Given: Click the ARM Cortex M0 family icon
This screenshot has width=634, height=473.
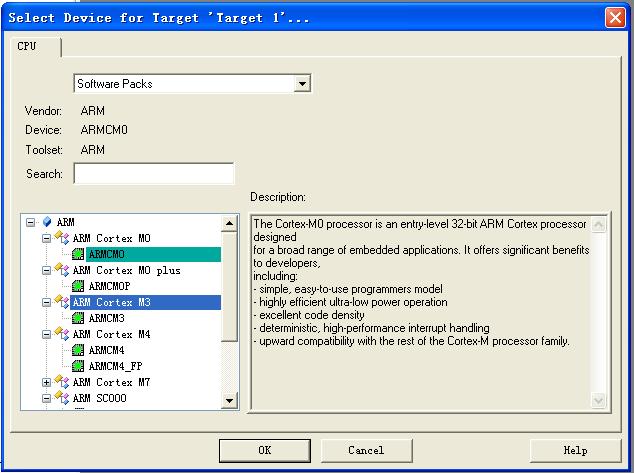Looking at the screenshot, I should tap(62, 238).
